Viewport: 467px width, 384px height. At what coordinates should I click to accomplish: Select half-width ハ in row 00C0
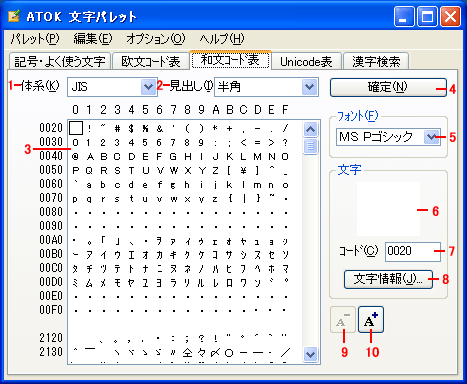point(215,269)
